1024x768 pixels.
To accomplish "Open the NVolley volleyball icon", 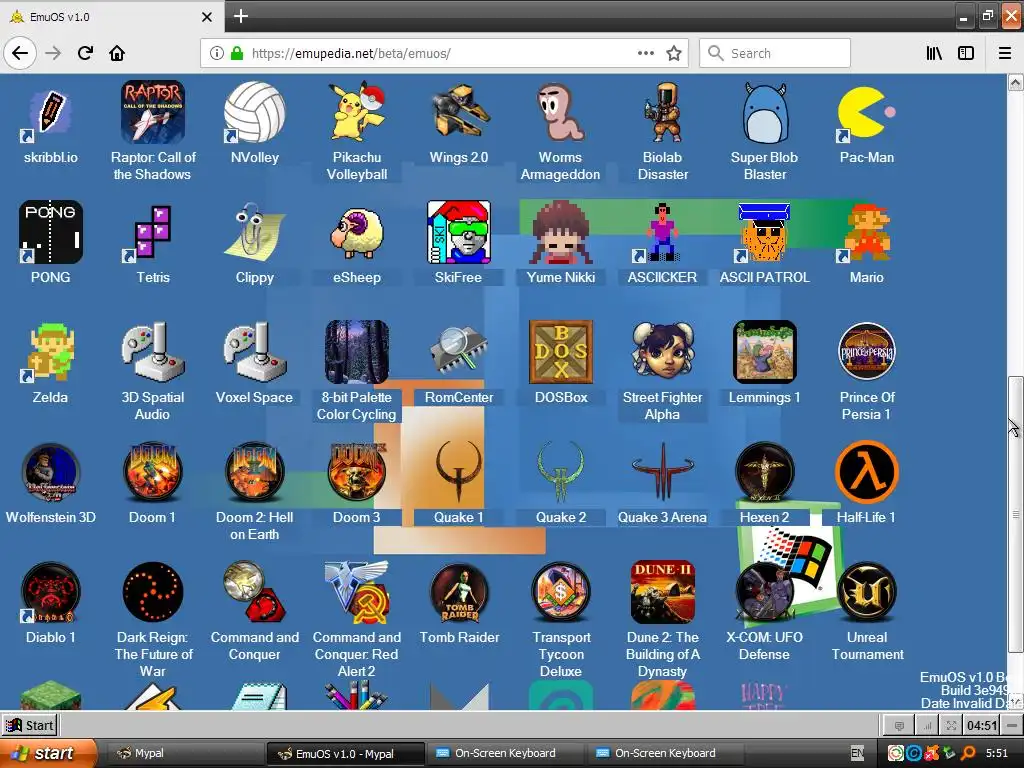I will pyautogui.click(x=254, y=112).
